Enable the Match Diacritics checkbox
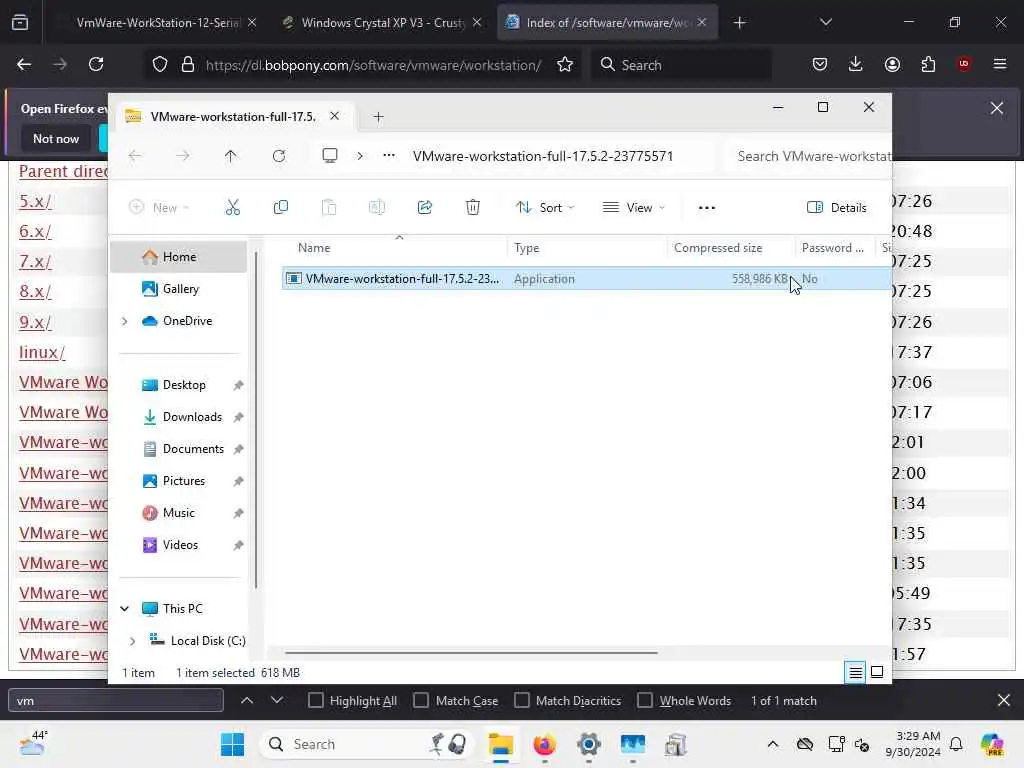1024x768 pixels. click(522, 700)
